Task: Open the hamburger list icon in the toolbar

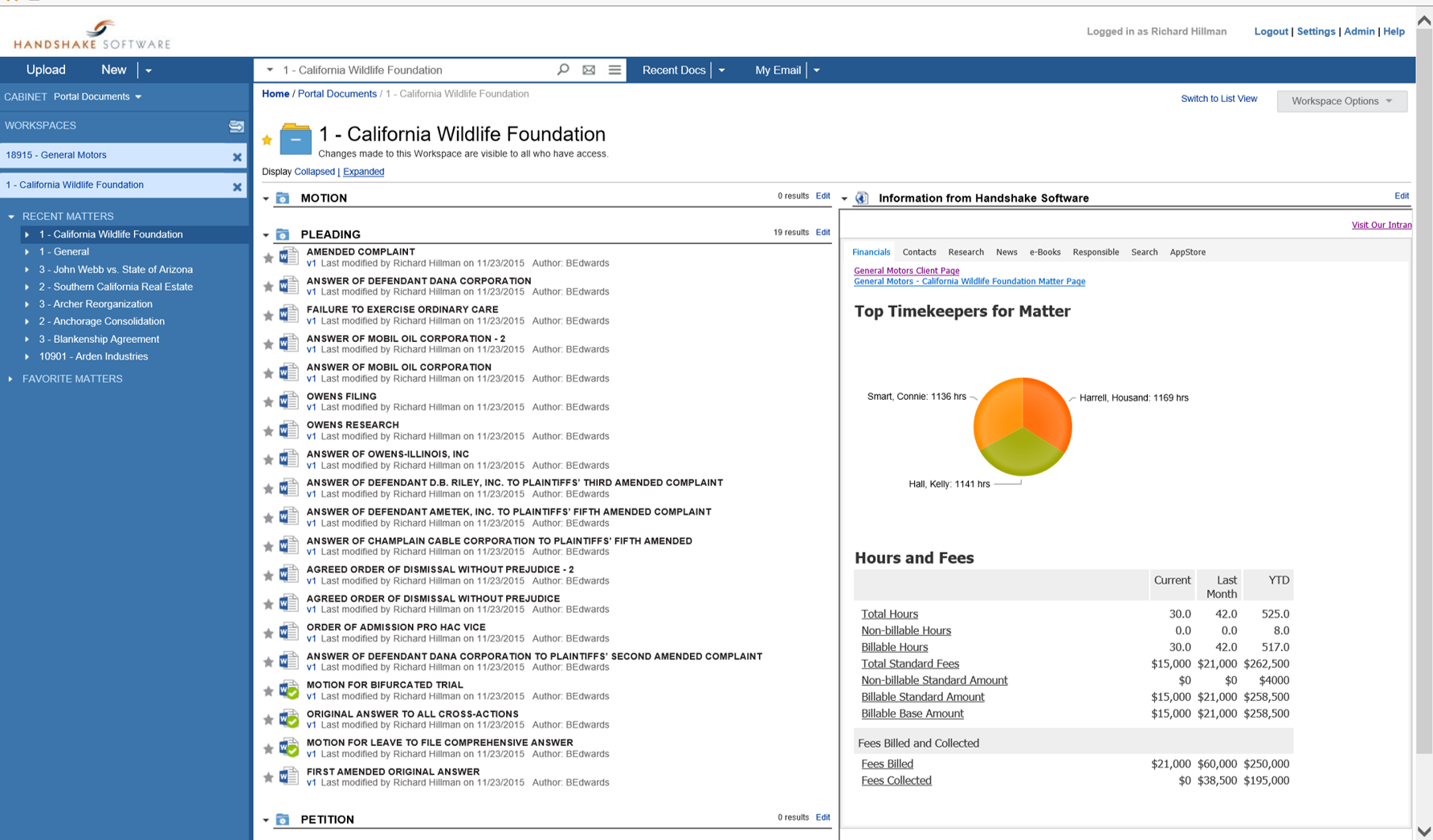Action: [614, 70]
